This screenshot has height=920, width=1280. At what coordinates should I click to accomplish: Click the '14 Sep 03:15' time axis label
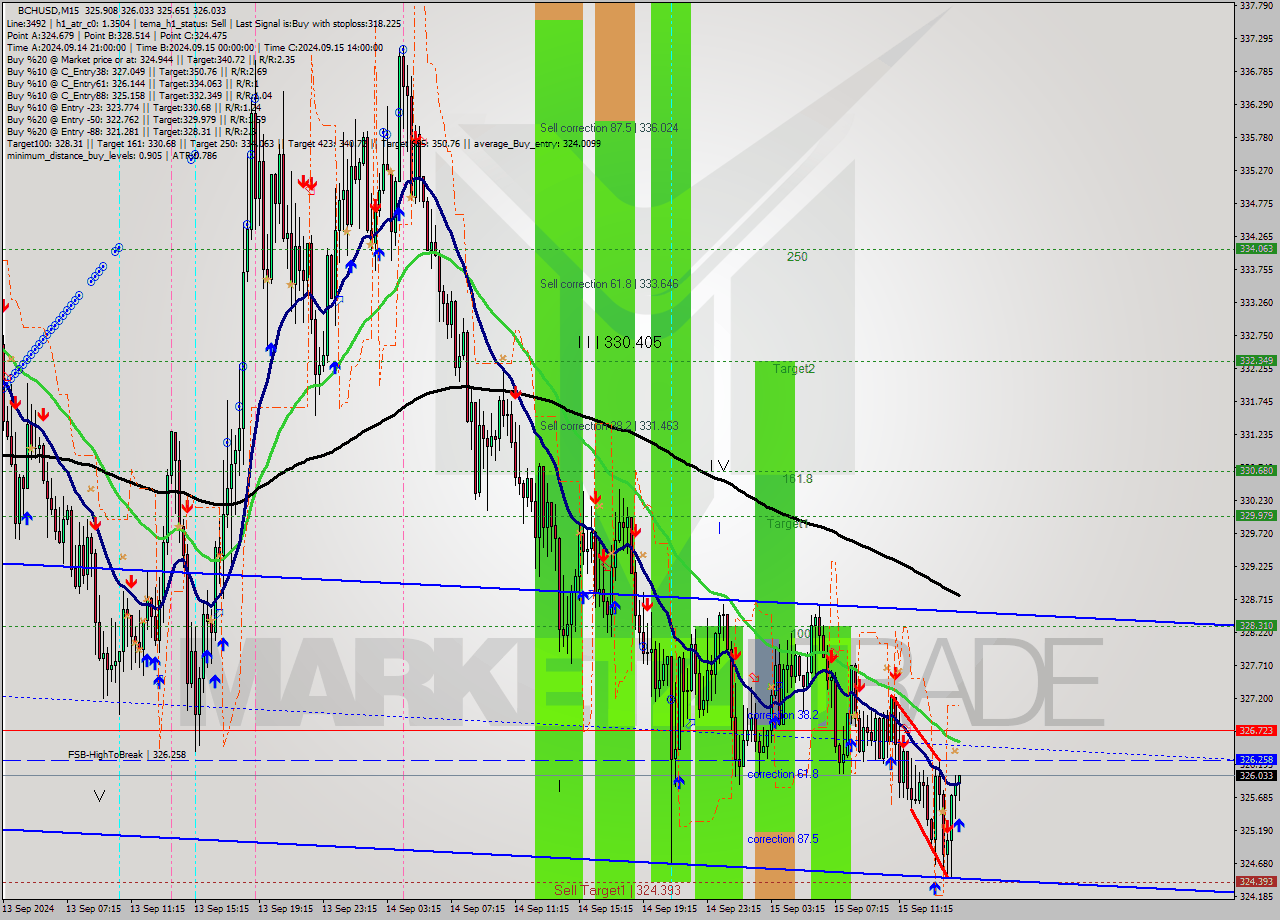(413, 910)
